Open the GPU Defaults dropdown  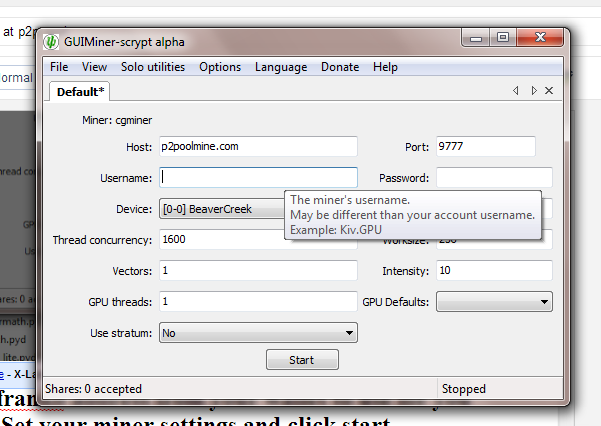494,301
